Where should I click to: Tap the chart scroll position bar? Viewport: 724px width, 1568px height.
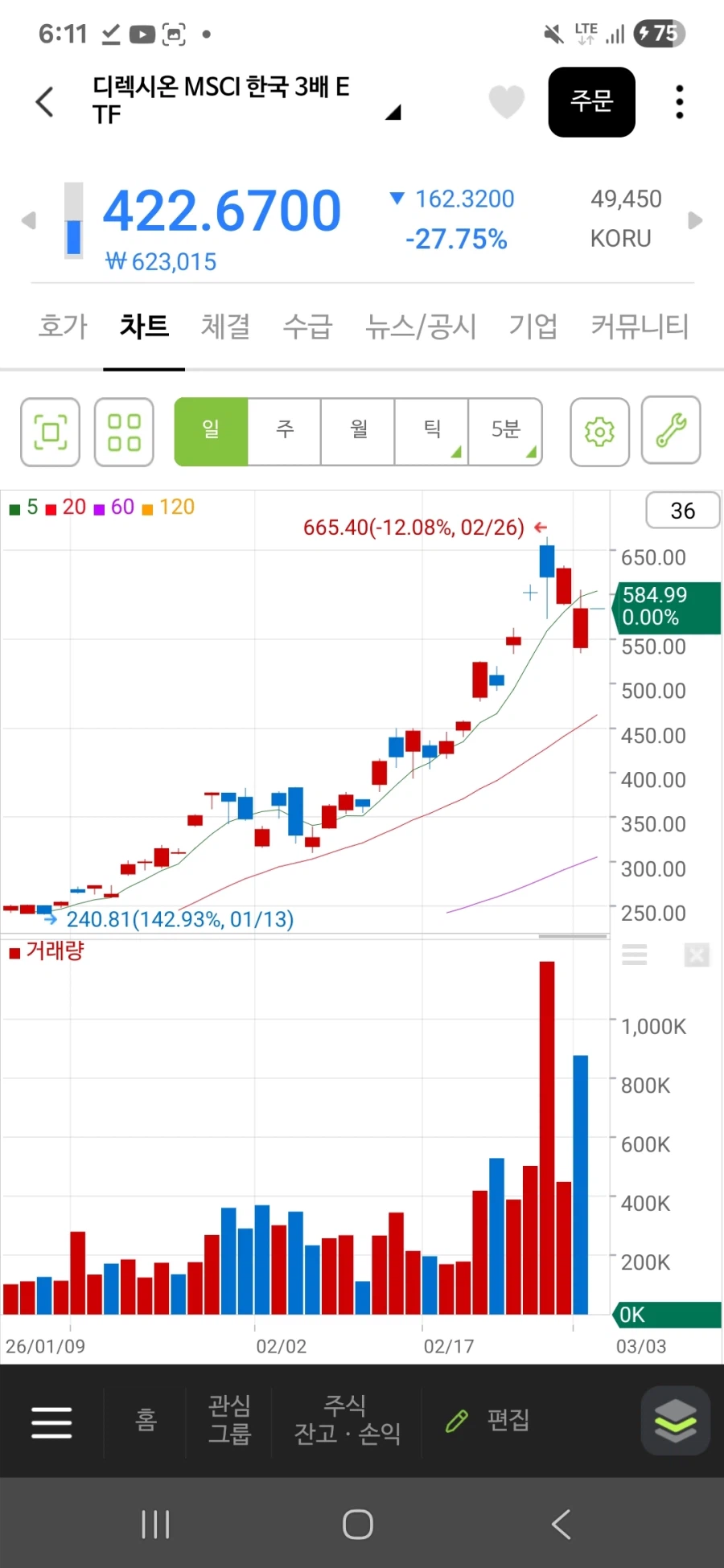click(573, 936)
